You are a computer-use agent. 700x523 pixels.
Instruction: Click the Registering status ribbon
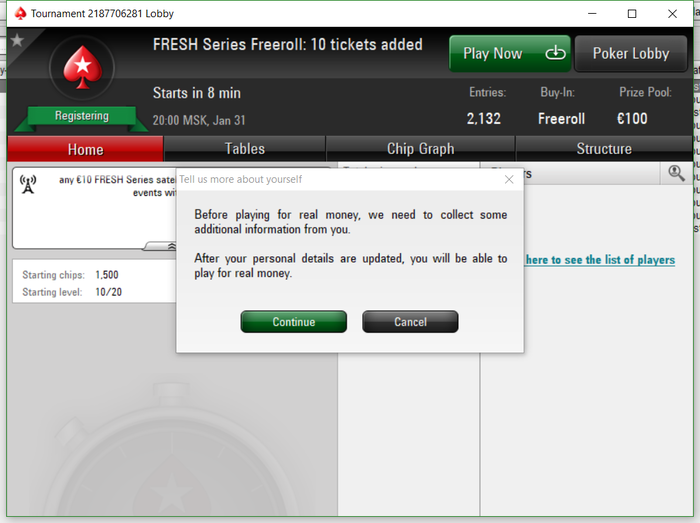coord(82,116)
